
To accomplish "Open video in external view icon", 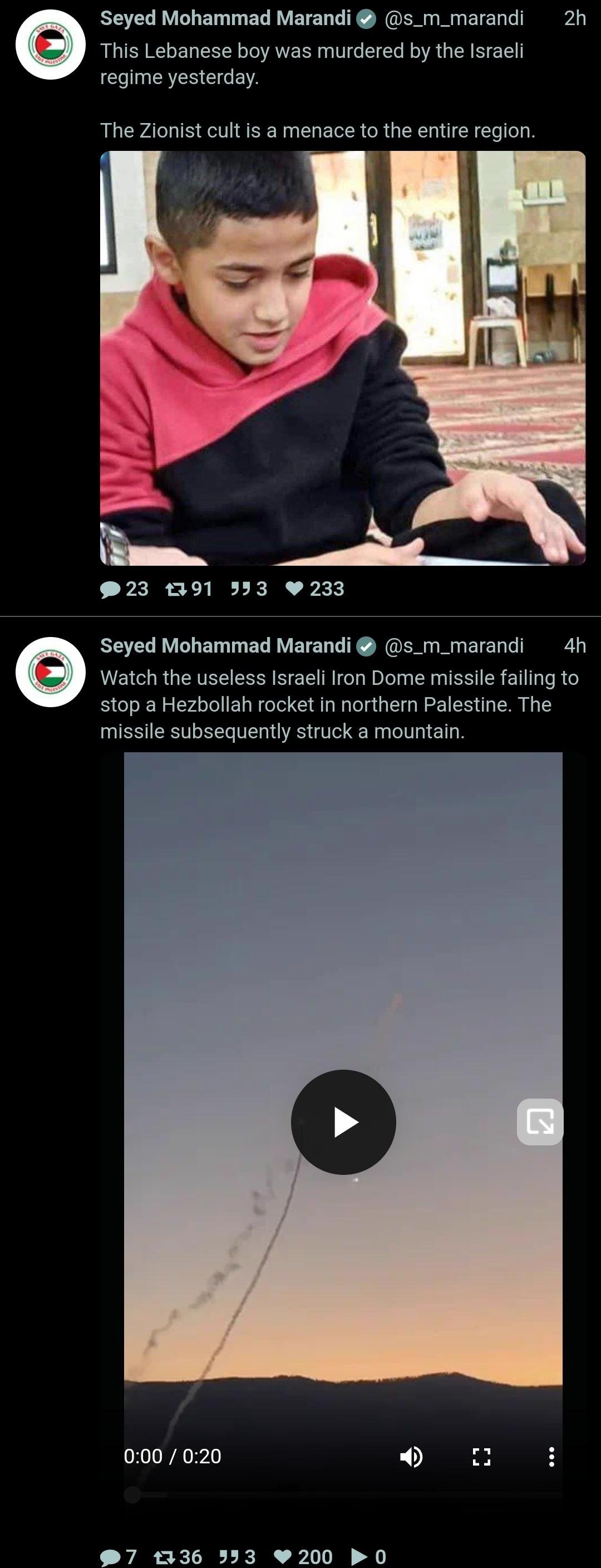I will click(x=540, y=1122).
